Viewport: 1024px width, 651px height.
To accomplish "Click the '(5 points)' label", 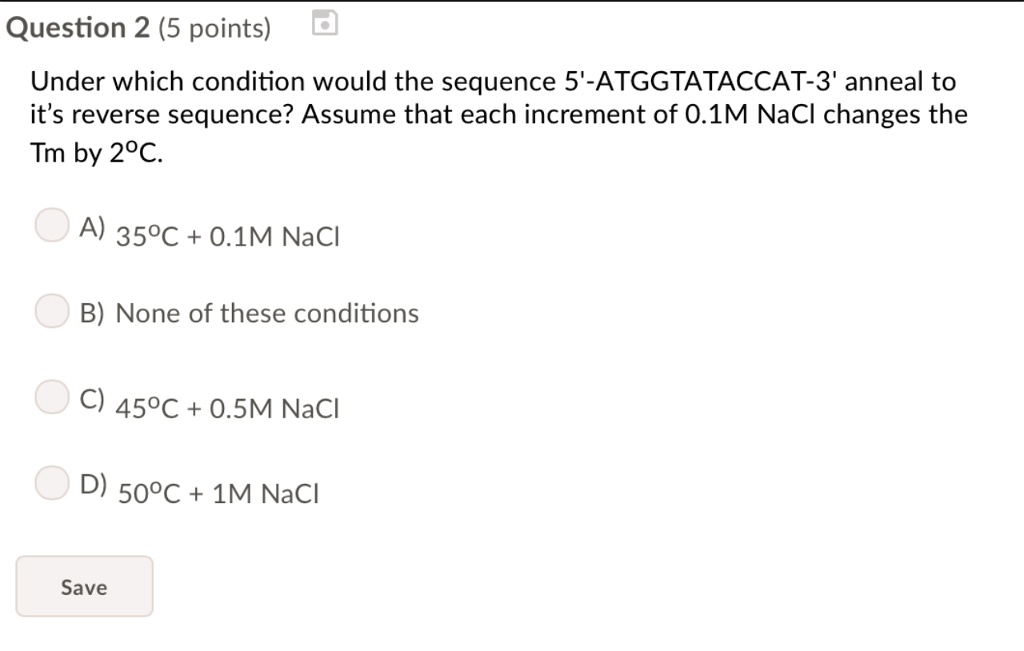I will pos(213,30).
